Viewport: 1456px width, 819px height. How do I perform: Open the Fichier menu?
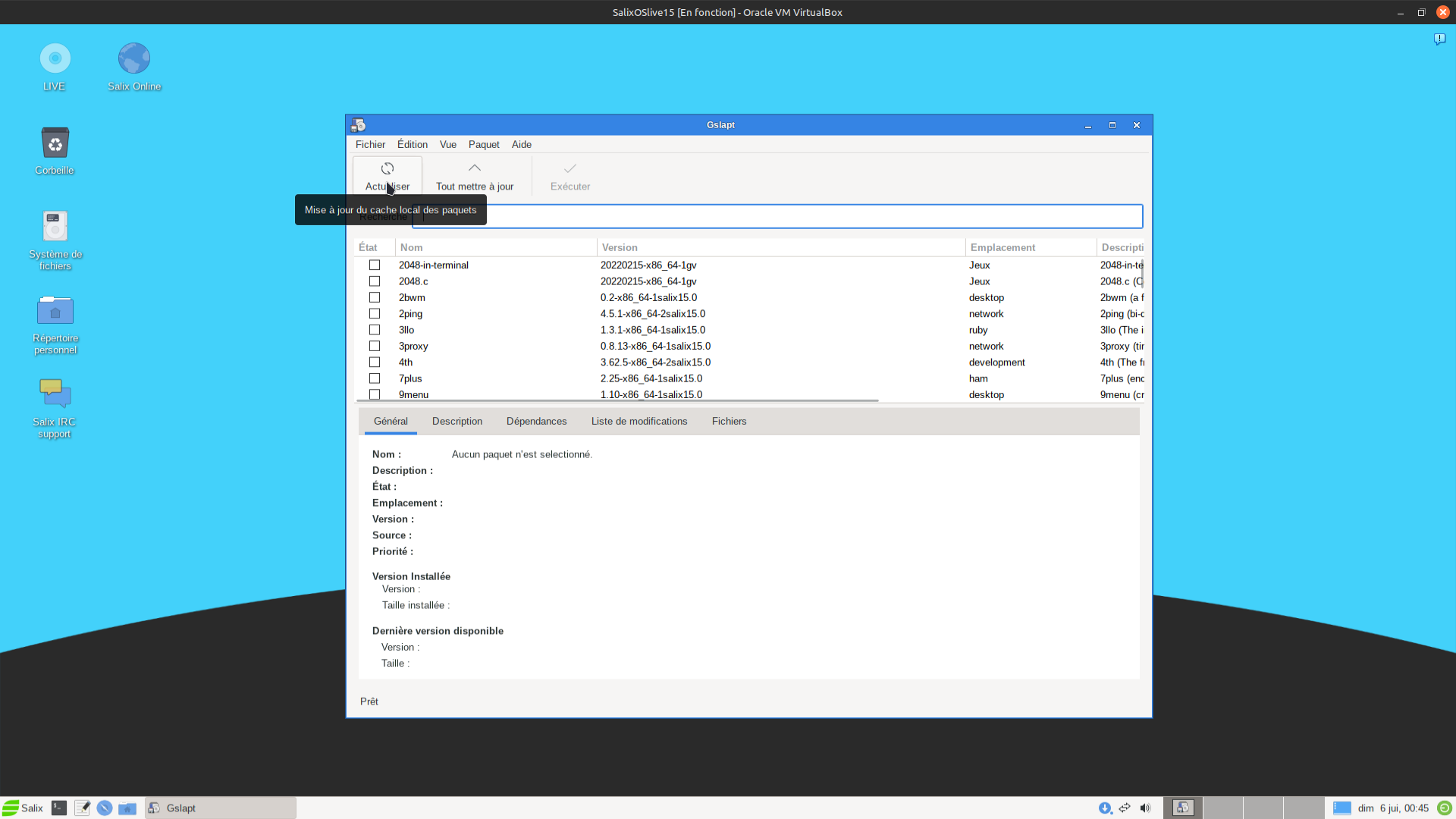[x=370, y=145]
